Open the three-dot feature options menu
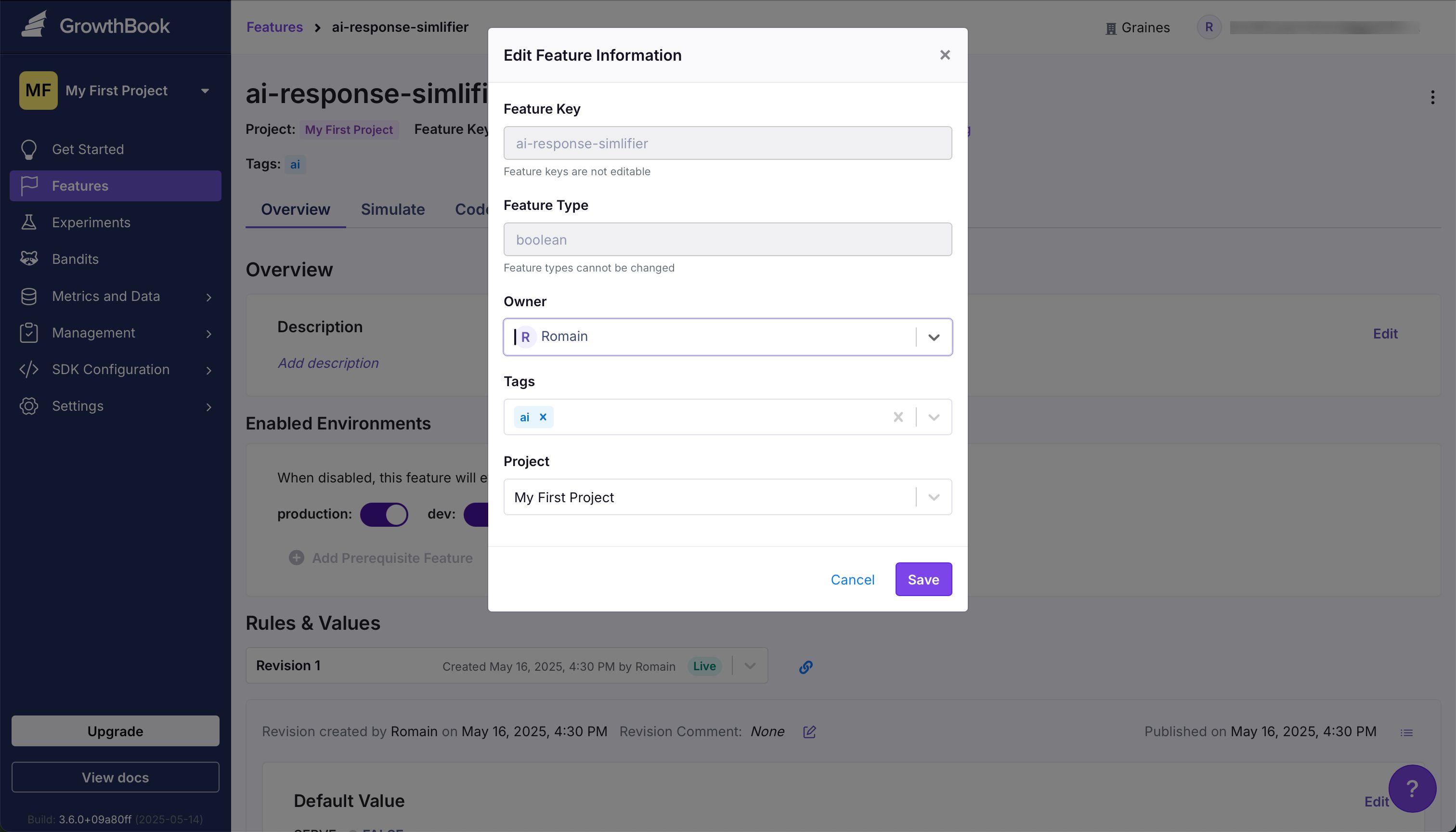 1432,97
